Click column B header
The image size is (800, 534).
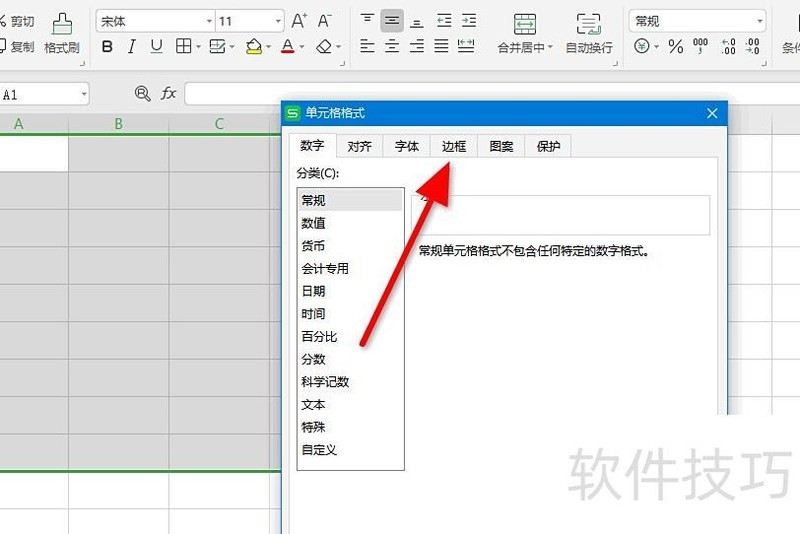click(x=118, y=124)
